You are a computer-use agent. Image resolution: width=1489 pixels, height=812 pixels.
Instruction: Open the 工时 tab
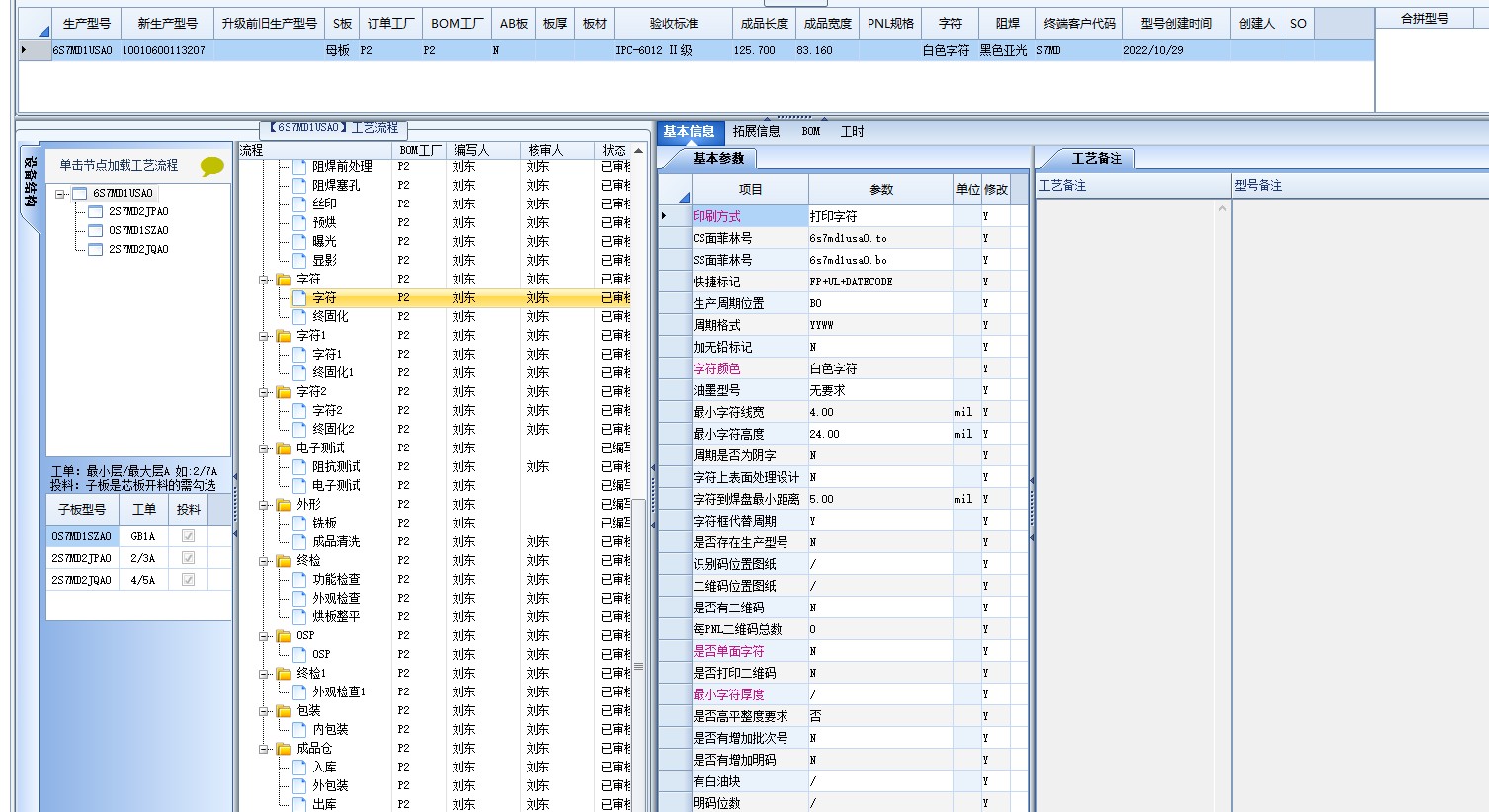[x=853, y=132]
